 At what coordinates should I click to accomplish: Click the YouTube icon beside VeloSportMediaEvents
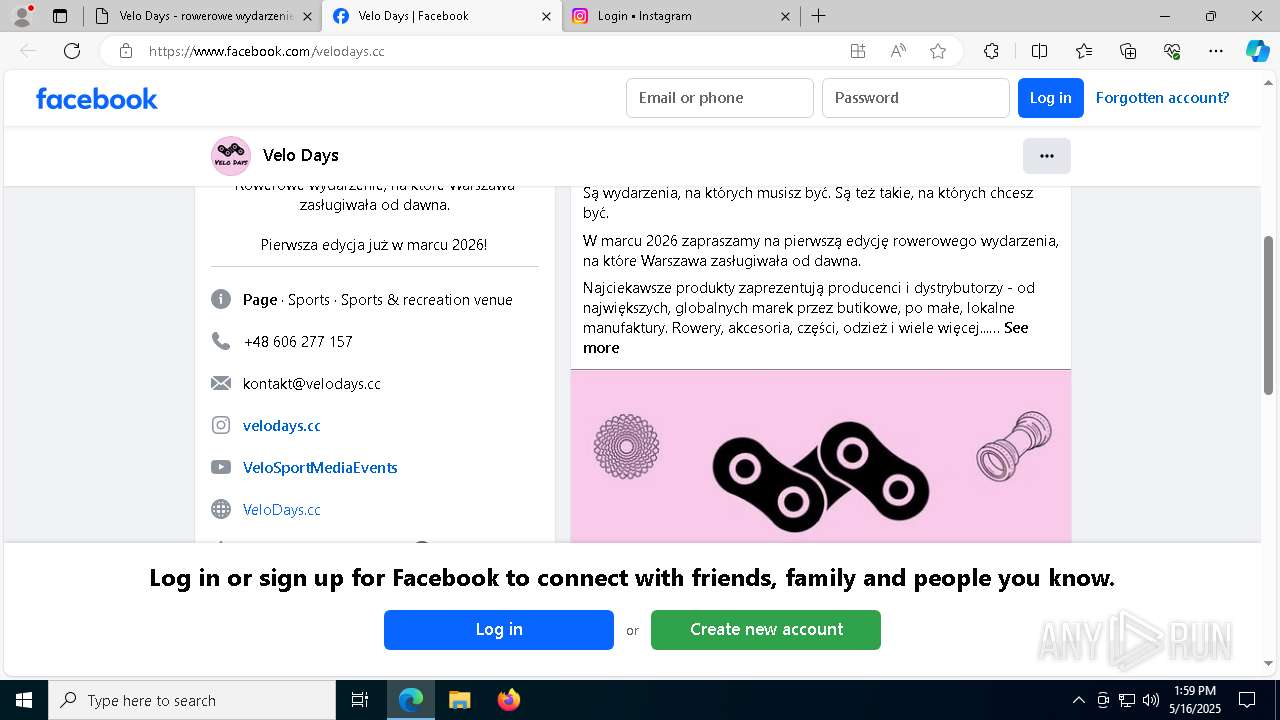tap(221, 467)
